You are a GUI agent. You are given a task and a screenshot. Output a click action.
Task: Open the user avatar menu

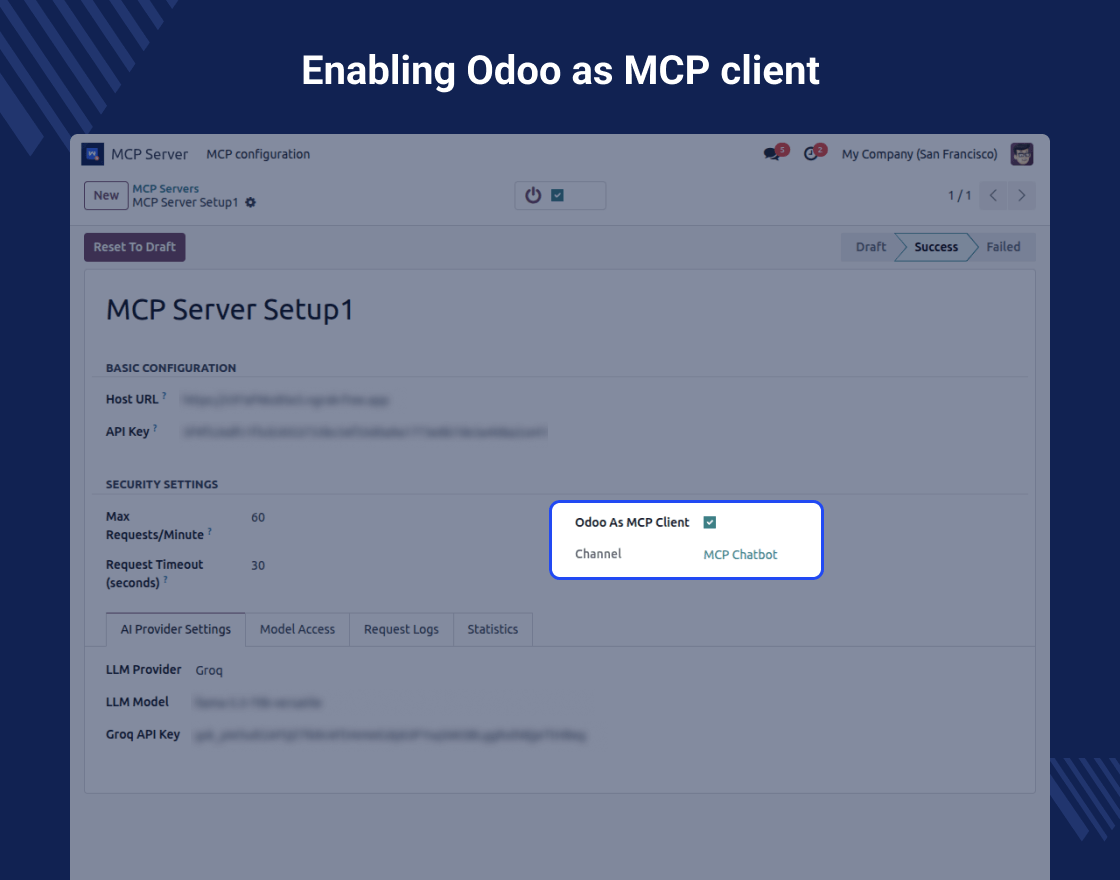[1022, 154]
